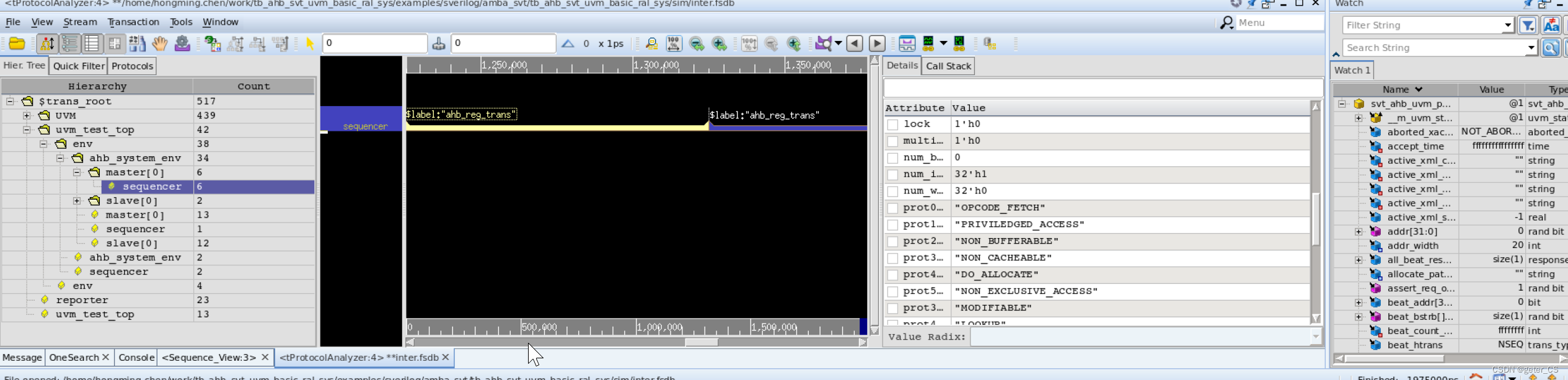Click the waveform sync toolbar icon

pyautogui.click(x=907, y=43)
